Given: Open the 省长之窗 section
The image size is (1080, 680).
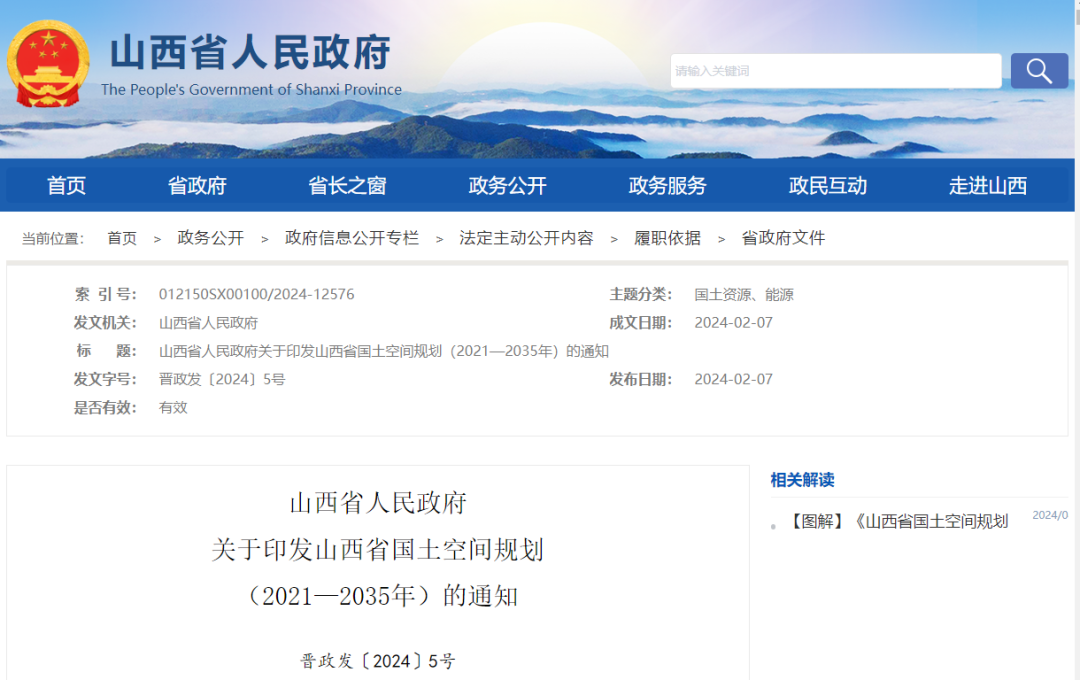Looking at the screenshot, I should pyautogui.click(x=346, y=185).
